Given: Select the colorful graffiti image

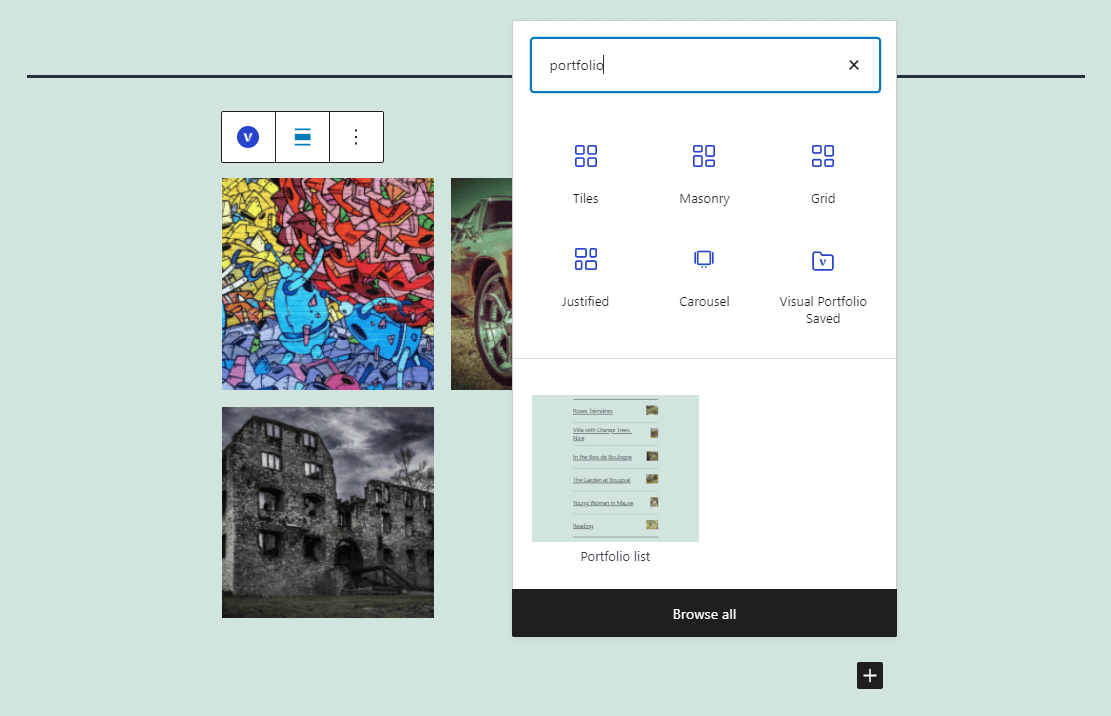Looking at the screenshot, I should (328, 284).
